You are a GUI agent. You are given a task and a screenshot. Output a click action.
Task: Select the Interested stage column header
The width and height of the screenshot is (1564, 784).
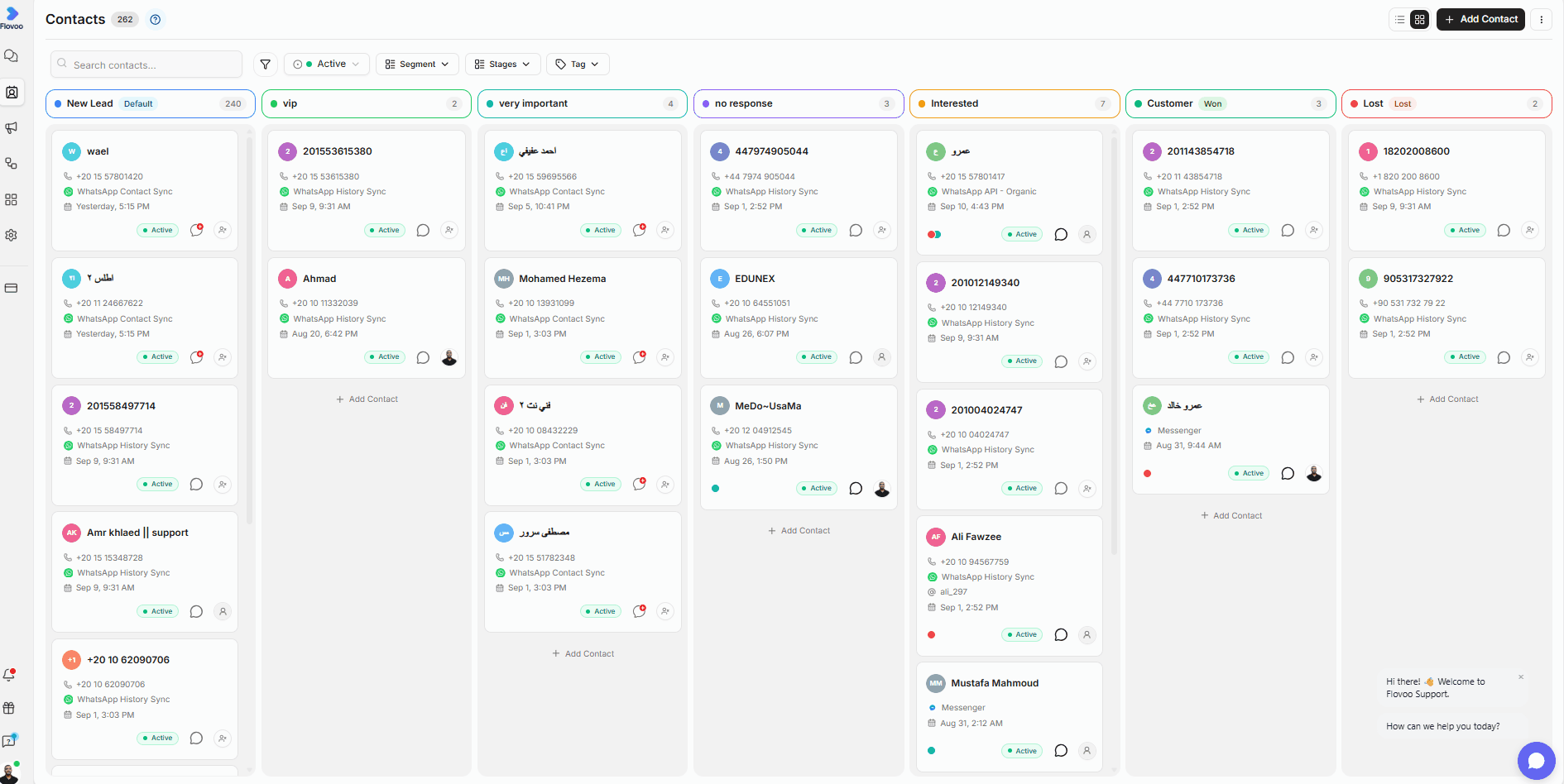(1015, 103)
